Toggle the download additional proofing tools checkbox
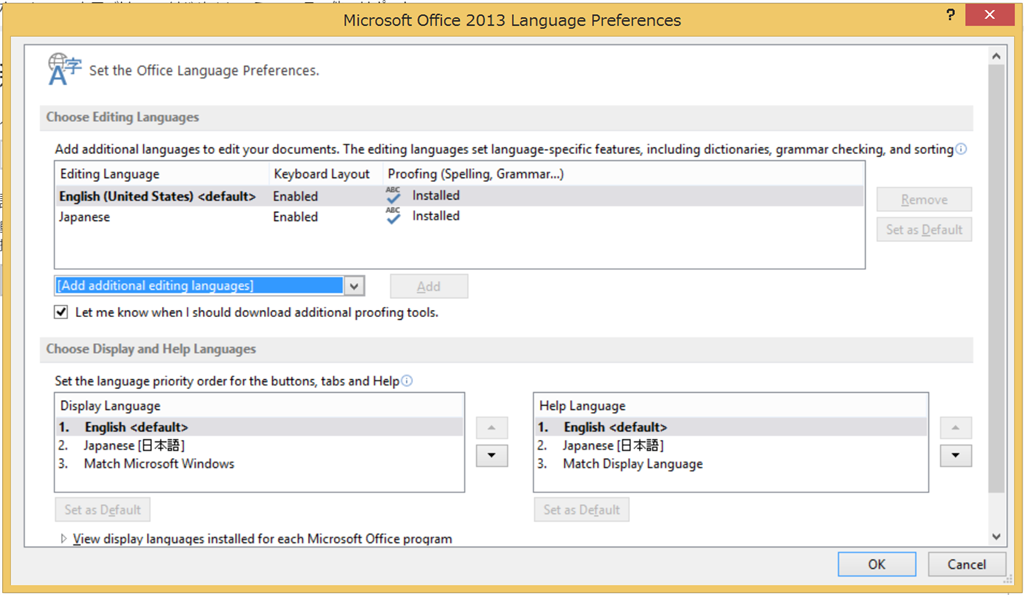Viewport: 1024px width, 595px height. coord(61,312)
